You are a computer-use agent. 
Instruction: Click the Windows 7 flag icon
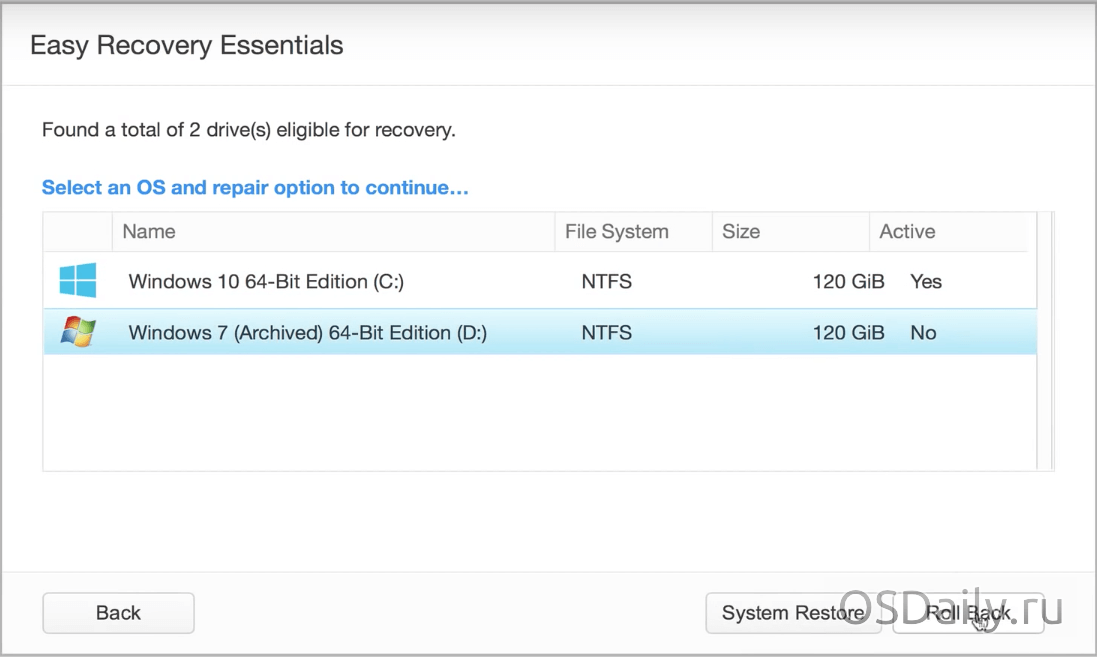[77, 332]
